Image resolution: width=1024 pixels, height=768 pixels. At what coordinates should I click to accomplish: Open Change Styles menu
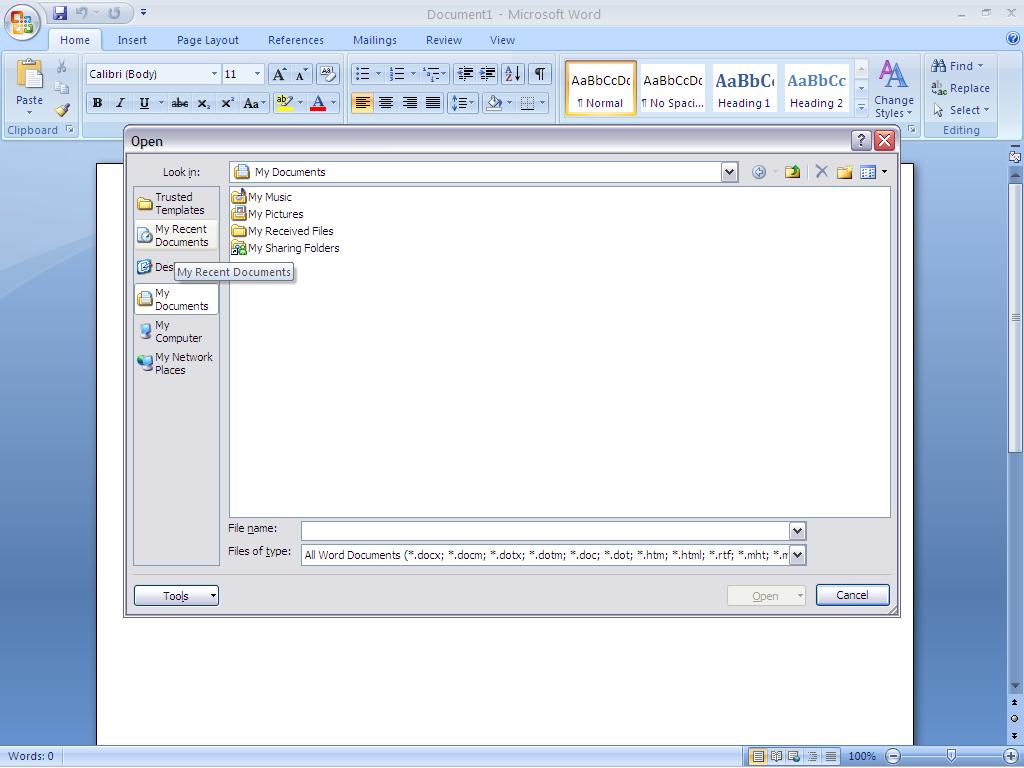(x=893, y=89)
